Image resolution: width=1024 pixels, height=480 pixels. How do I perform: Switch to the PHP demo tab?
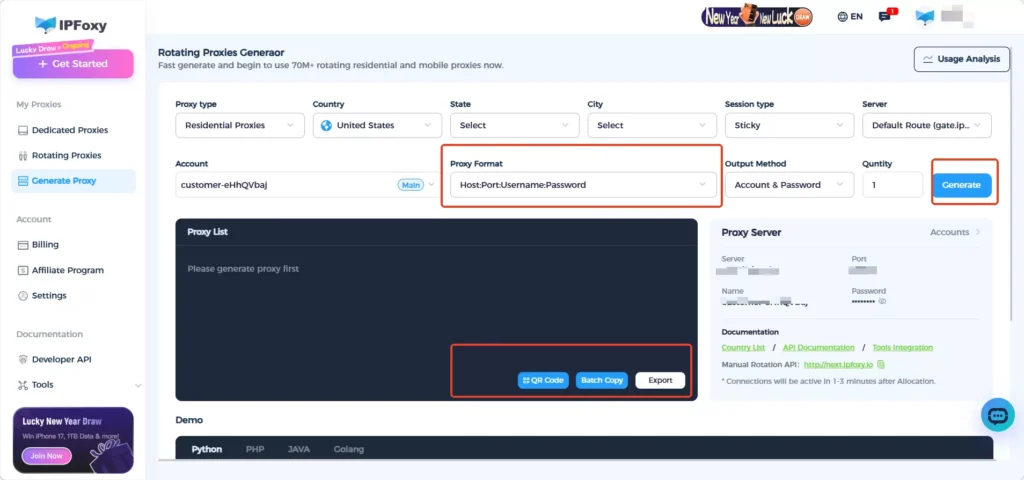tap(254, 450)
